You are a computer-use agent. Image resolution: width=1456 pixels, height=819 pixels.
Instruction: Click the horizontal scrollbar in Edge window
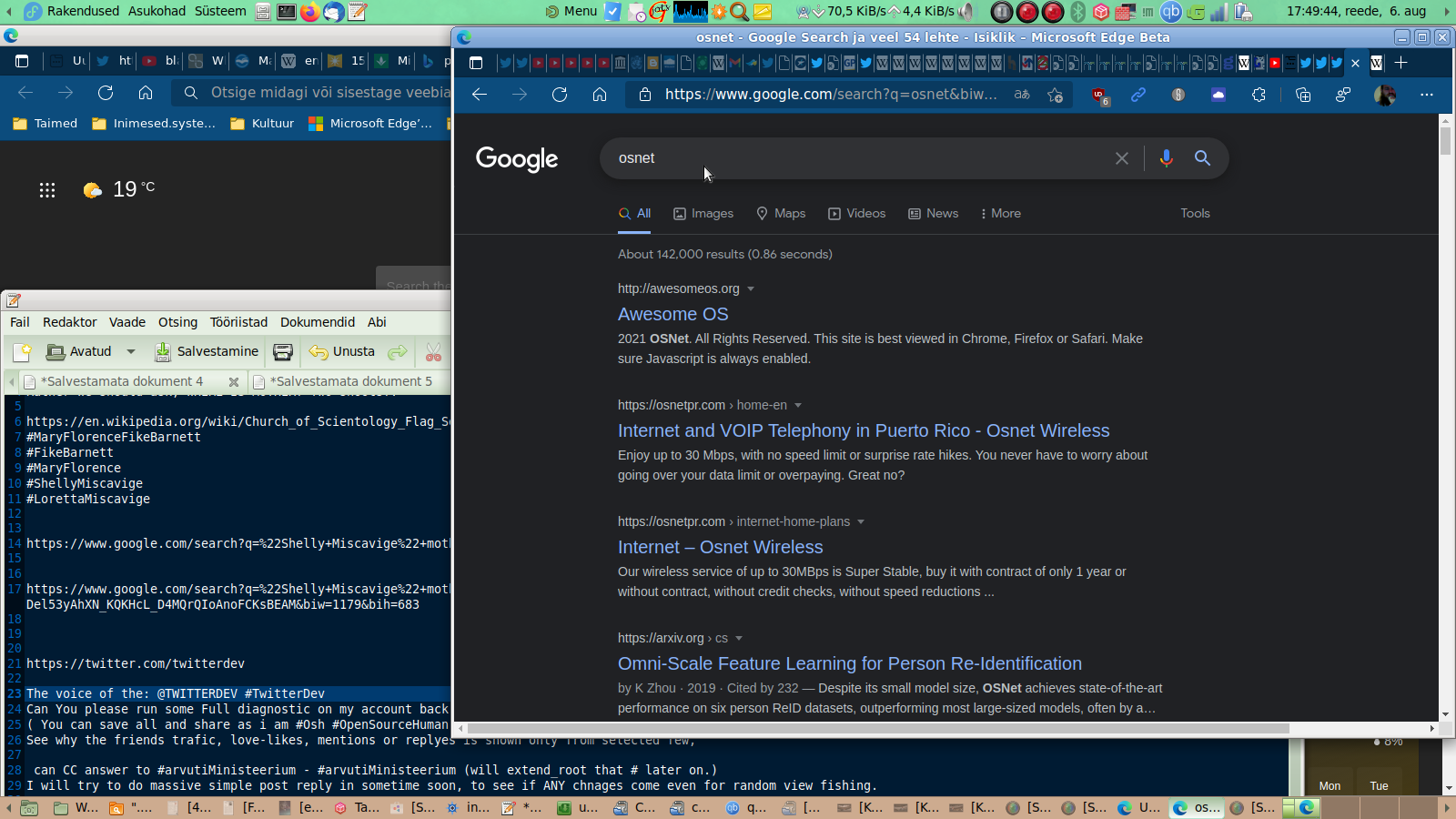[878, 728]
